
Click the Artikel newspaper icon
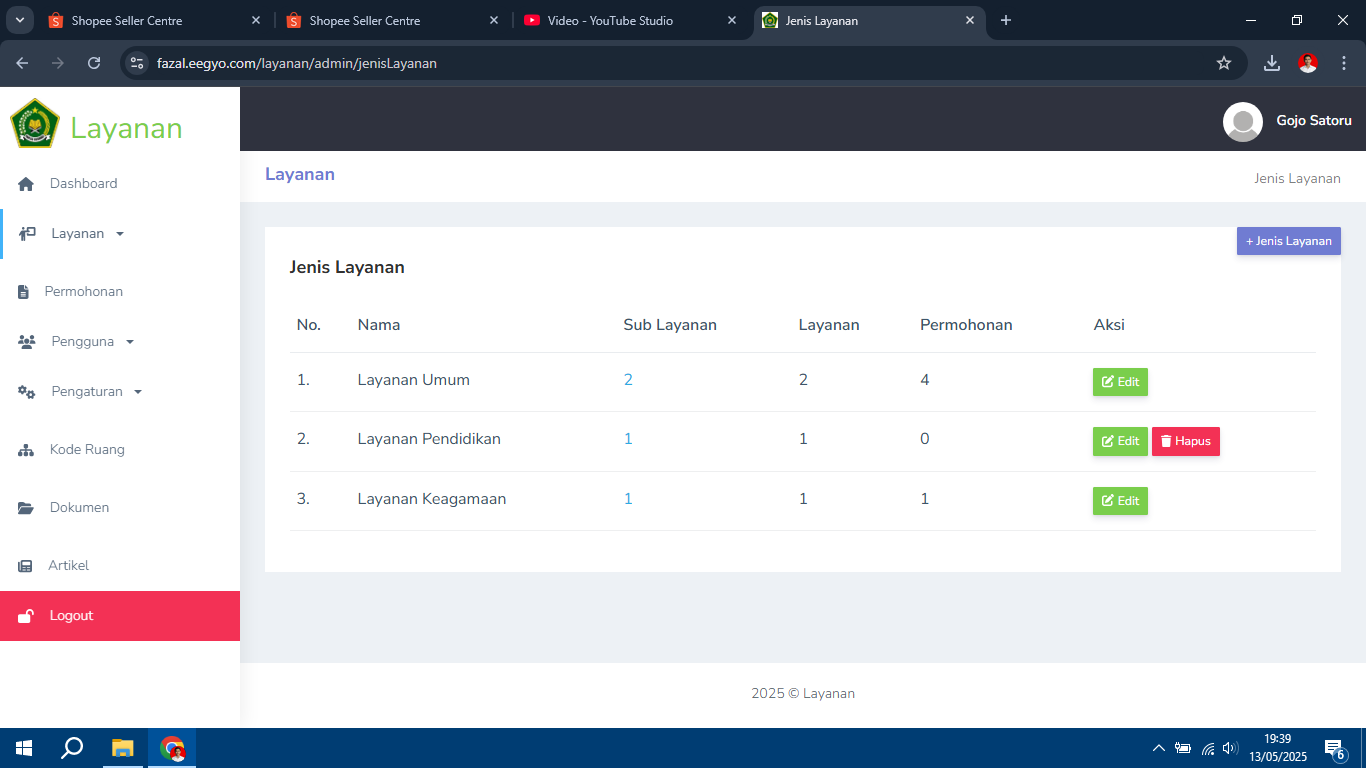click(26, 566)
